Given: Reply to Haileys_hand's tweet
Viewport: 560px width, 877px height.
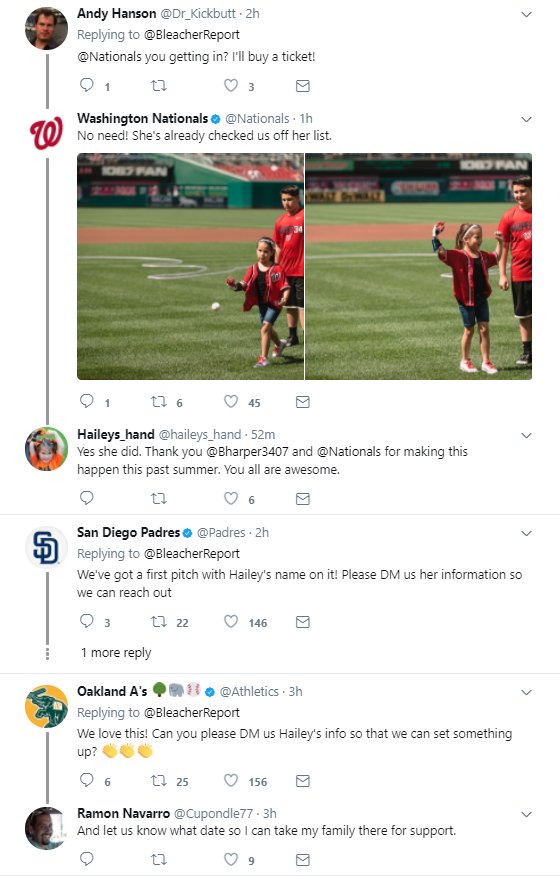Looking at the screenshot, I should coord(87,498).
